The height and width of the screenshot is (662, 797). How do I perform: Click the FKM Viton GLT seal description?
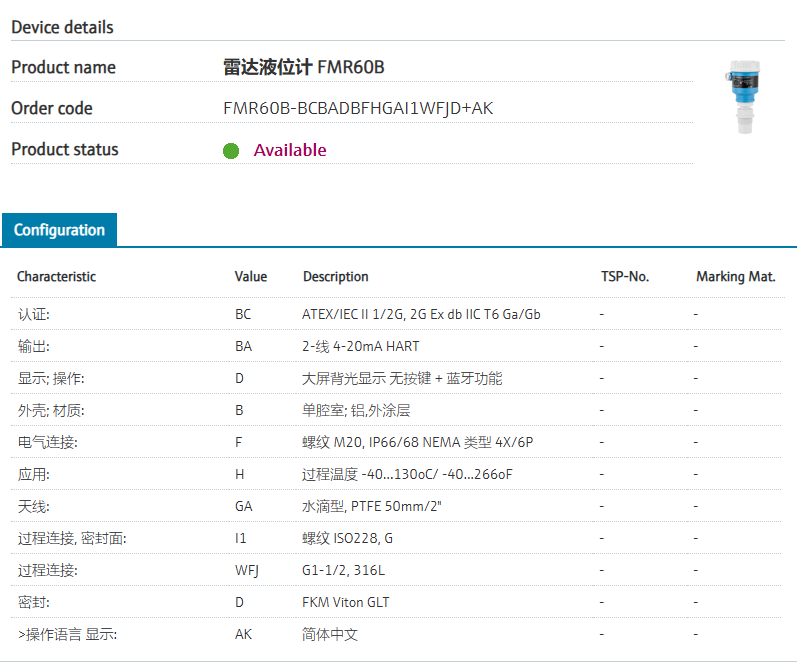[346, 602]
